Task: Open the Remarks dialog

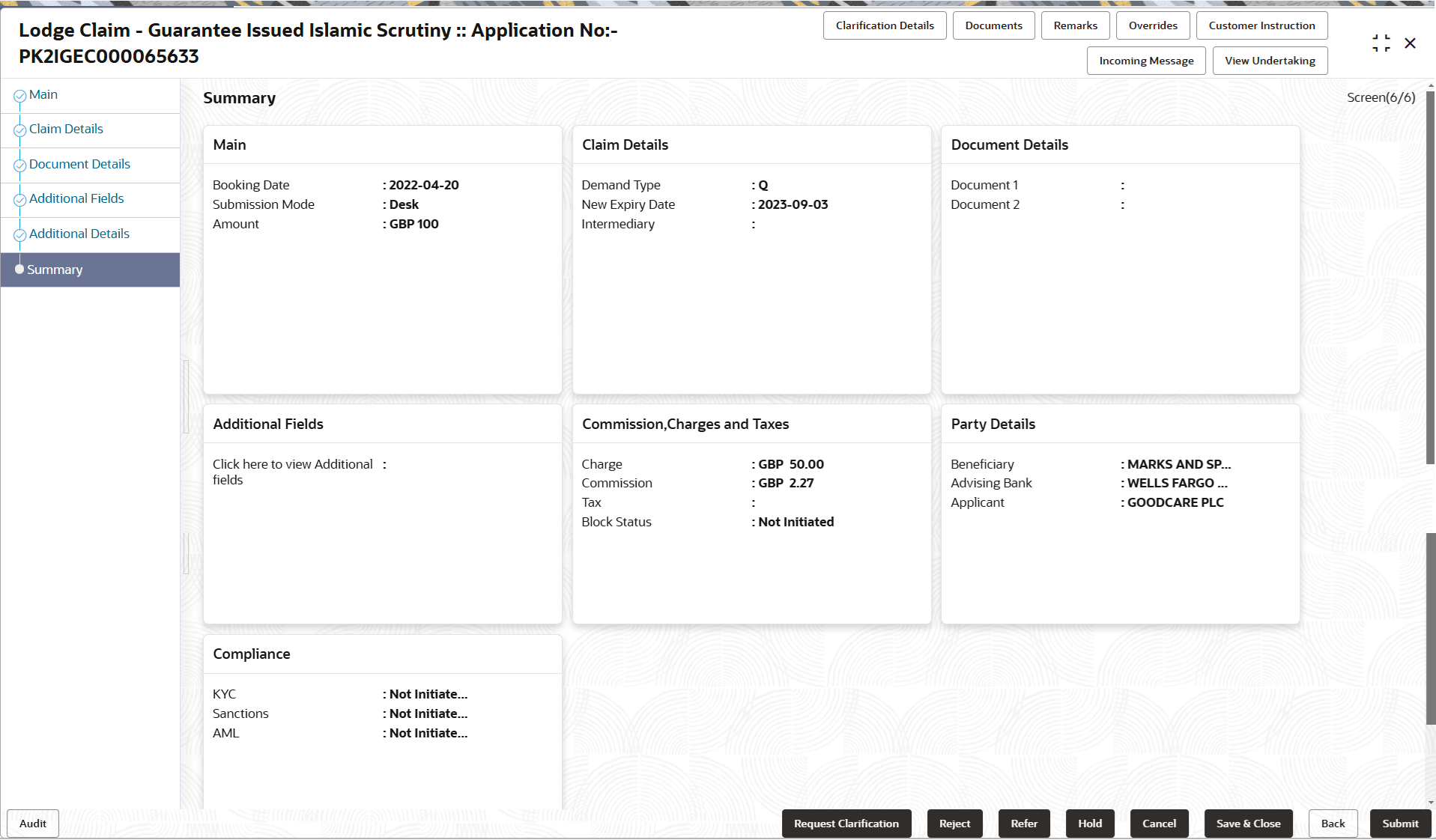Action: [1076, 25]
